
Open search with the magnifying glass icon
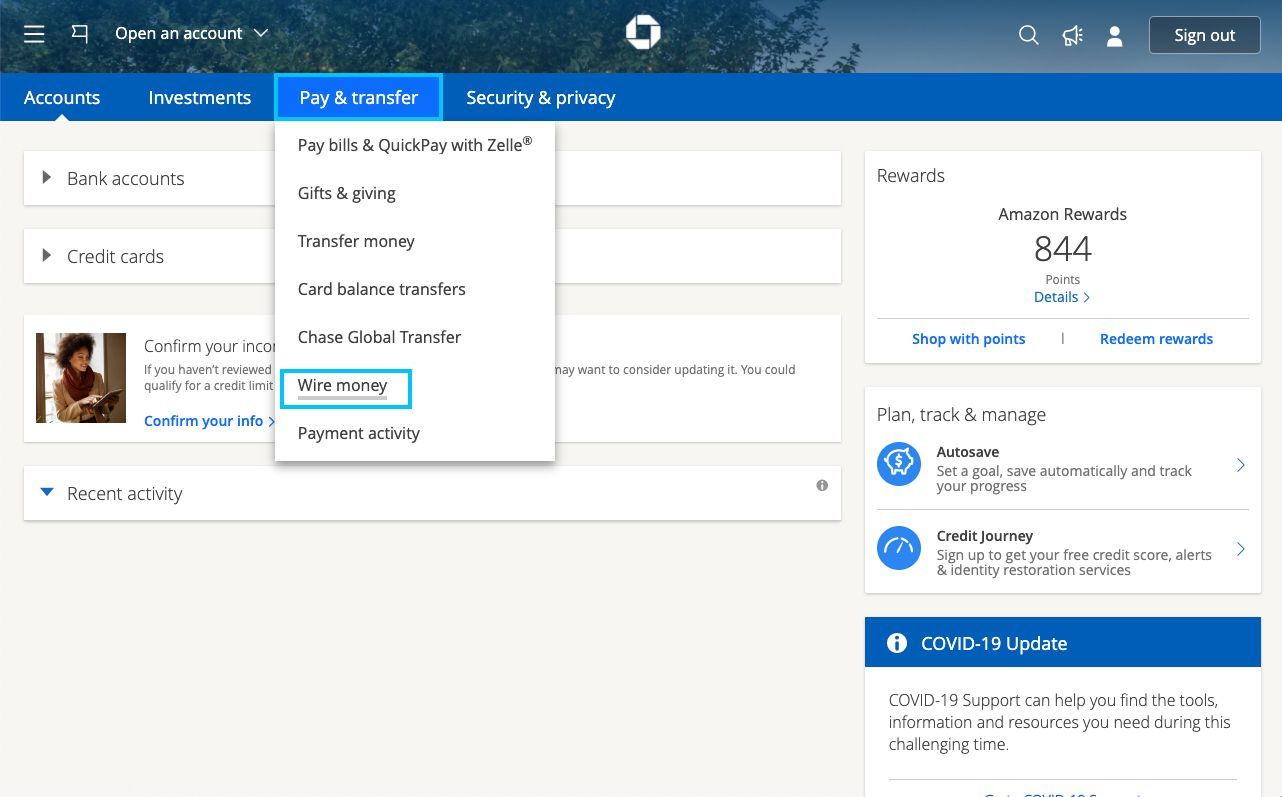pyautogui.click(x=1028, y=34)
